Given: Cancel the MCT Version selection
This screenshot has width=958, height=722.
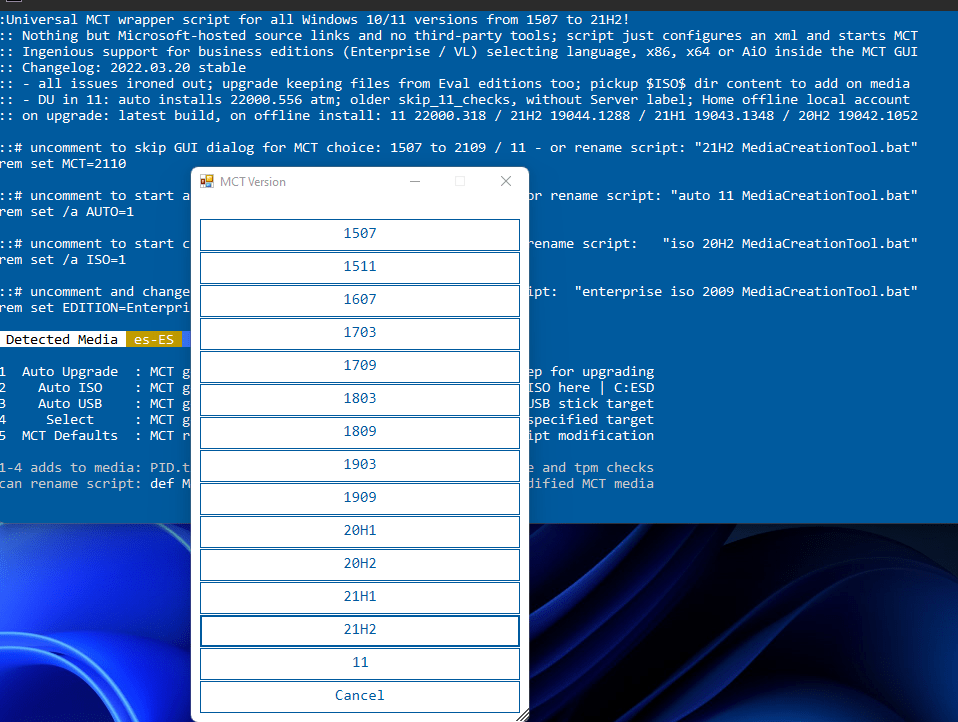Looking at the screenshot, I should click(x=360, y=696).
